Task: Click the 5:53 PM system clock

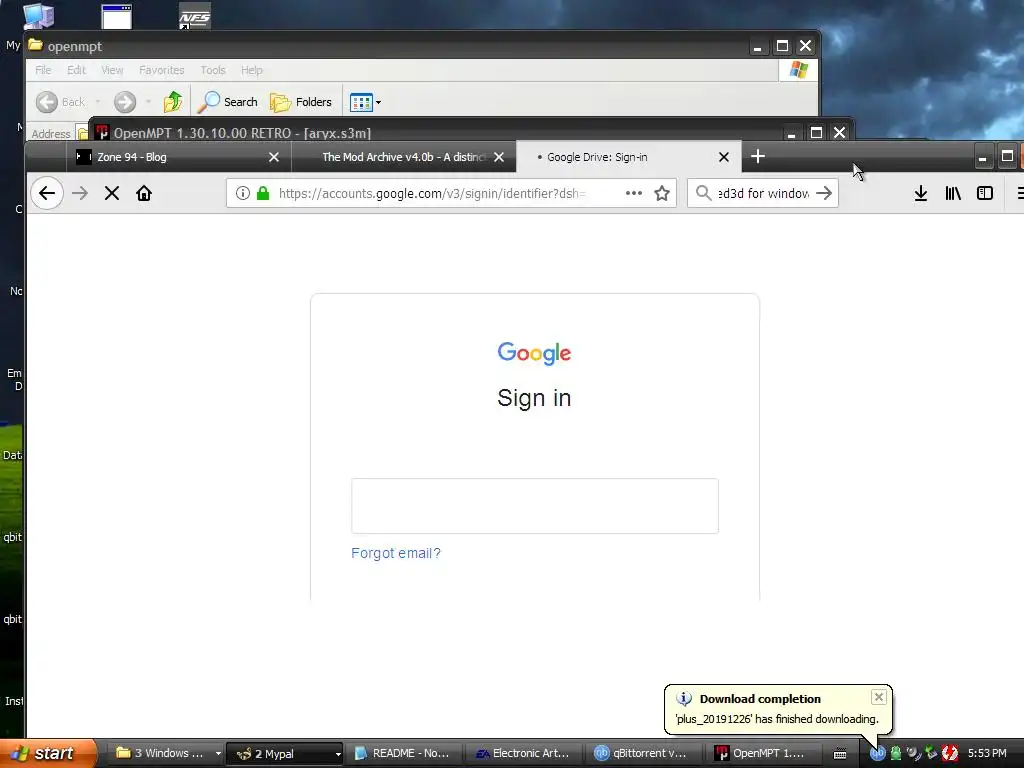Action: click(987, 753)
